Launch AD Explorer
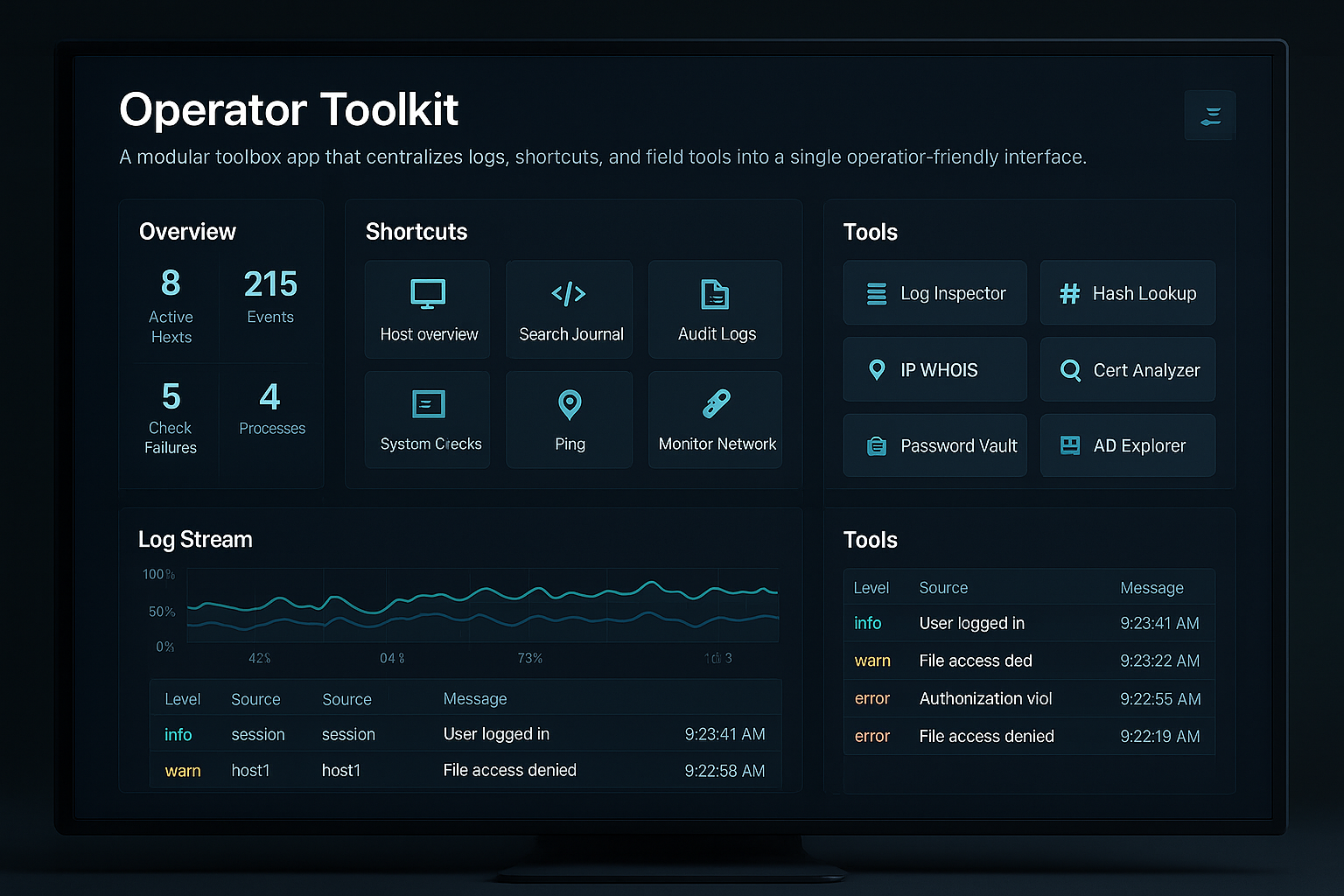 click(1127, 445)
